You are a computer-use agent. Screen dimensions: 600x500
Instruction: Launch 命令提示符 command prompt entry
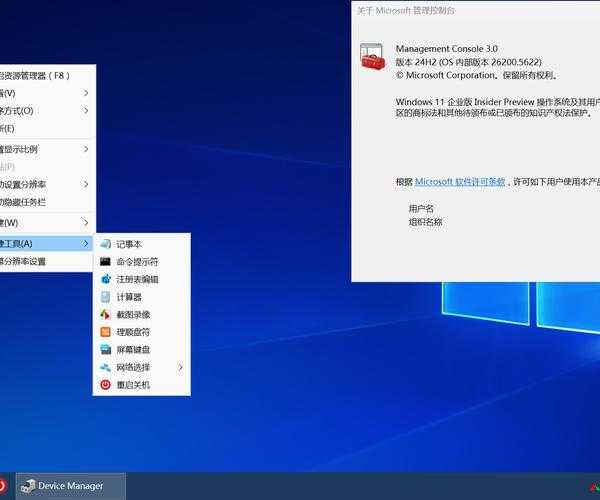pos(142,262)
